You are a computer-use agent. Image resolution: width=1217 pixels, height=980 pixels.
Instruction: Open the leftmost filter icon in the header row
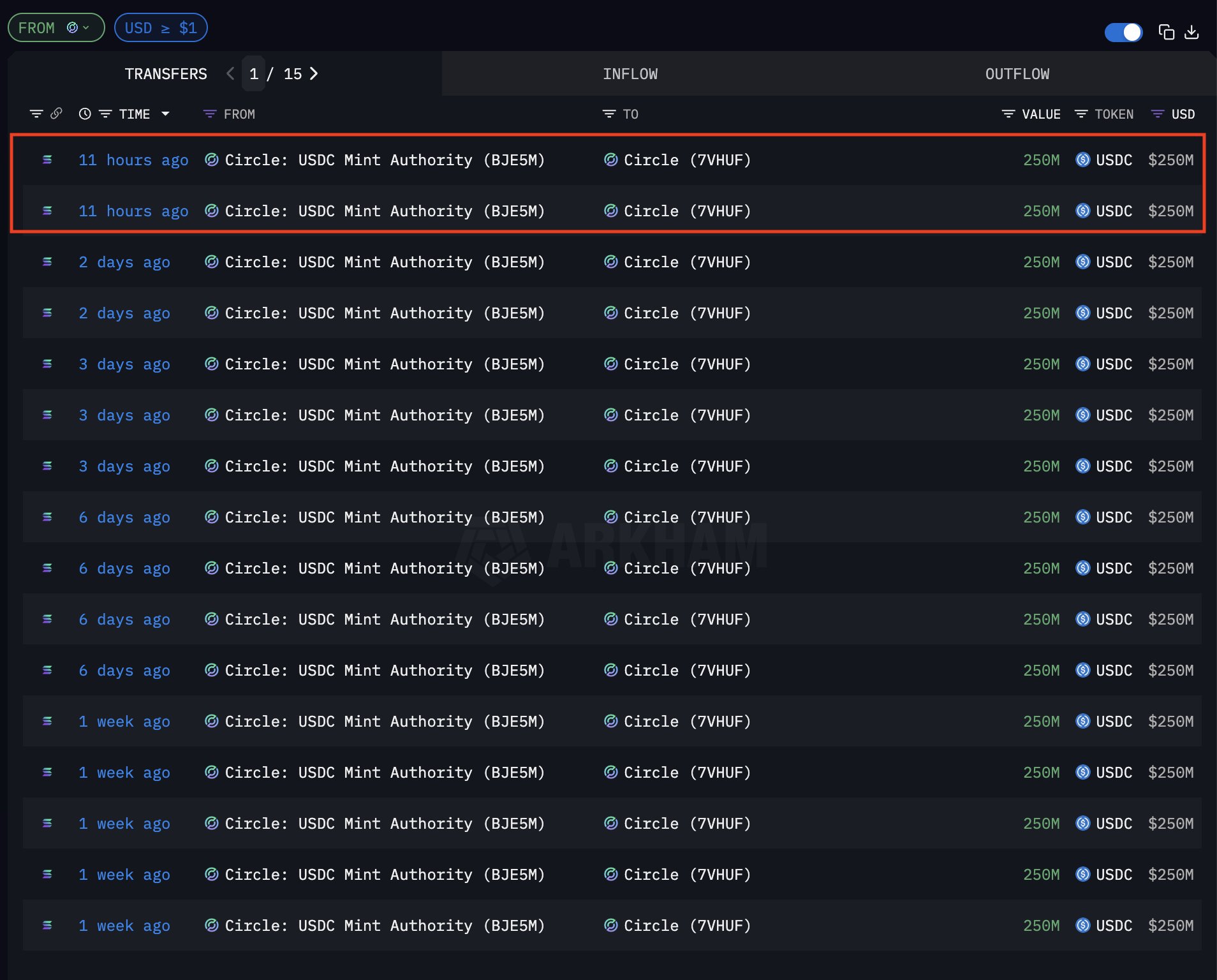pos(36,114)
